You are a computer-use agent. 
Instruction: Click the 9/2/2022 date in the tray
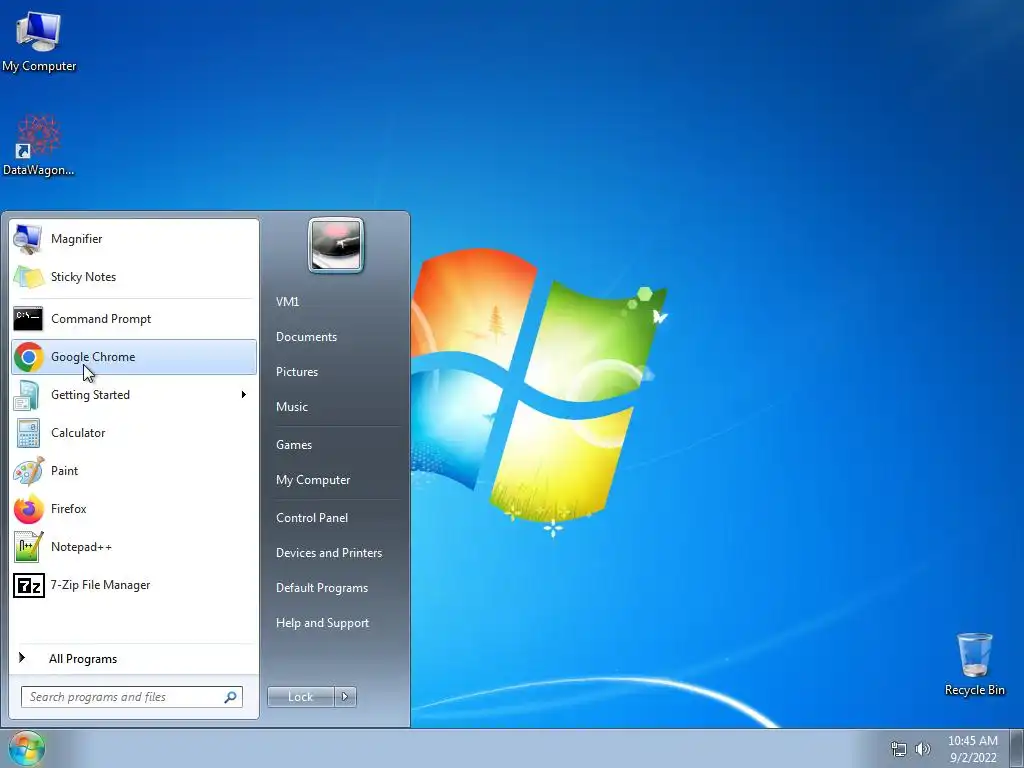click(973, 758)
